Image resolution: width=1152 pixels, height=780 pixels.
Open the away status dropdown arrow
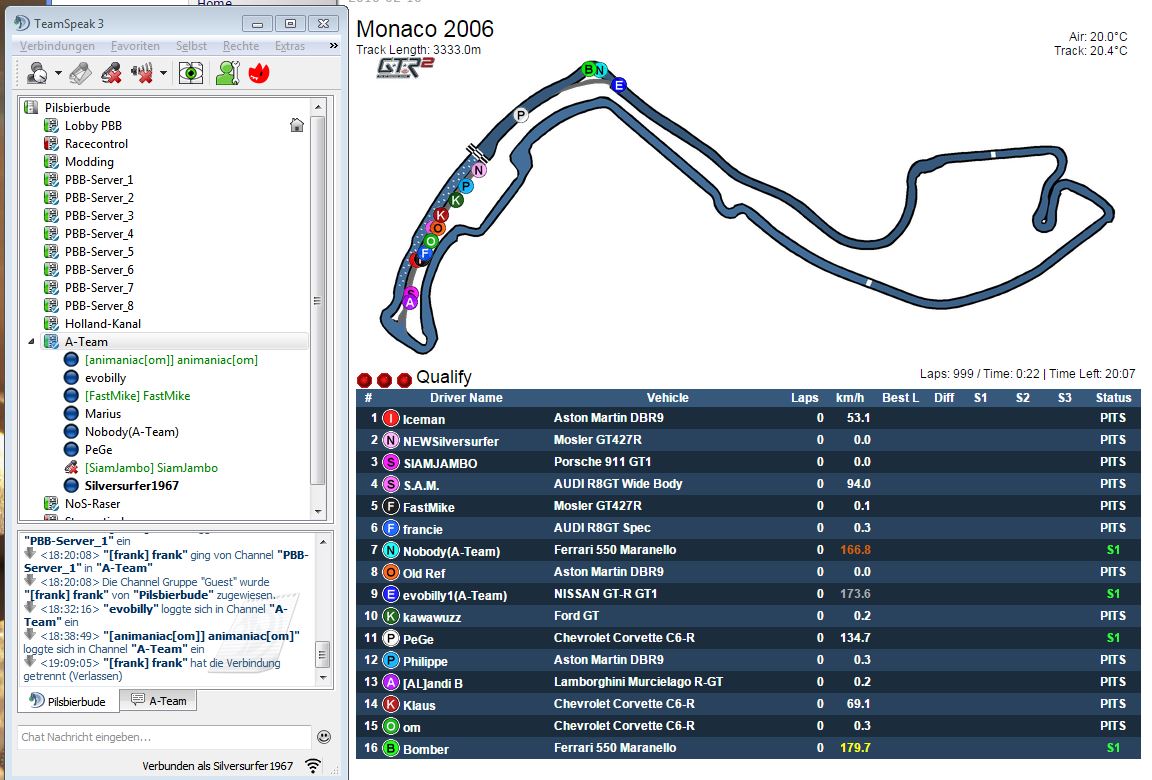click(58, 74)
